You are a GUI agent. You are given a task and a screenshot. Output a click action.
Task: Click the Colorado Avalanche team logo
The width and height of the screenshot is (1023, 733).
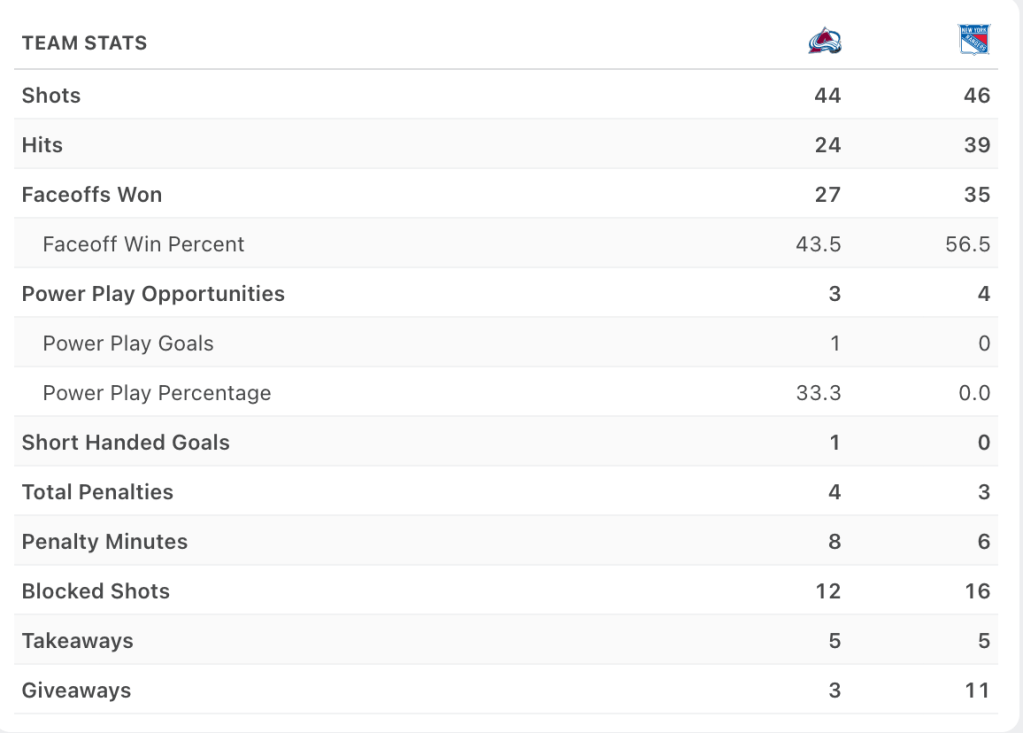click(x=825, y=42)
